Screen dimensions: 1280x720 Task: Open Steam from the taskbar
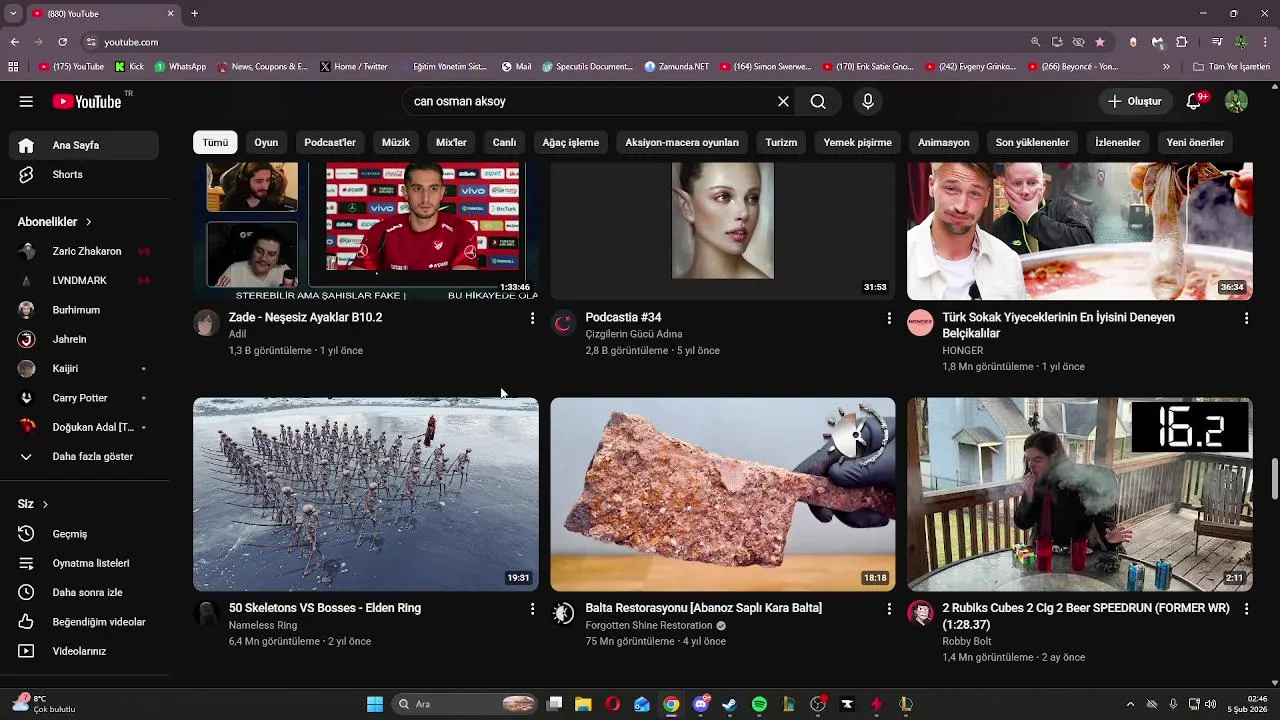tap(730, 704)
